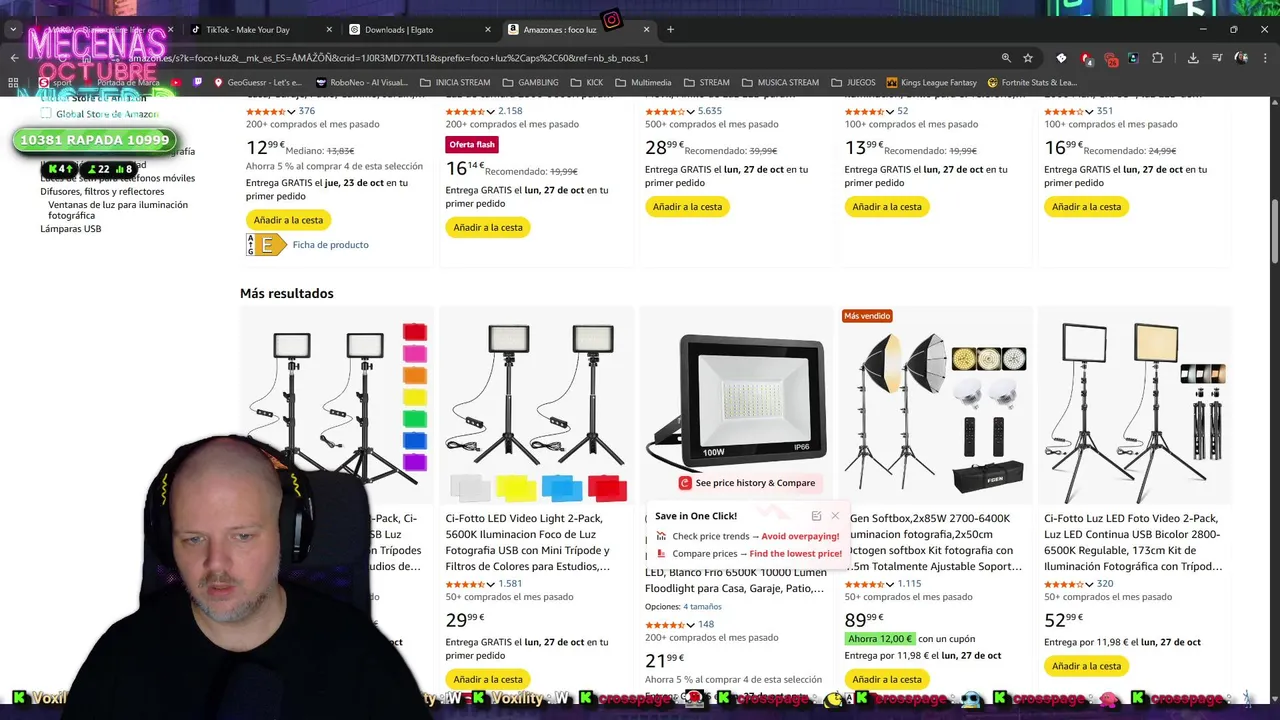Open the GAMBLING bookmark folder
This screenshot has width=1280, height=720.
(x=530, y=82)
